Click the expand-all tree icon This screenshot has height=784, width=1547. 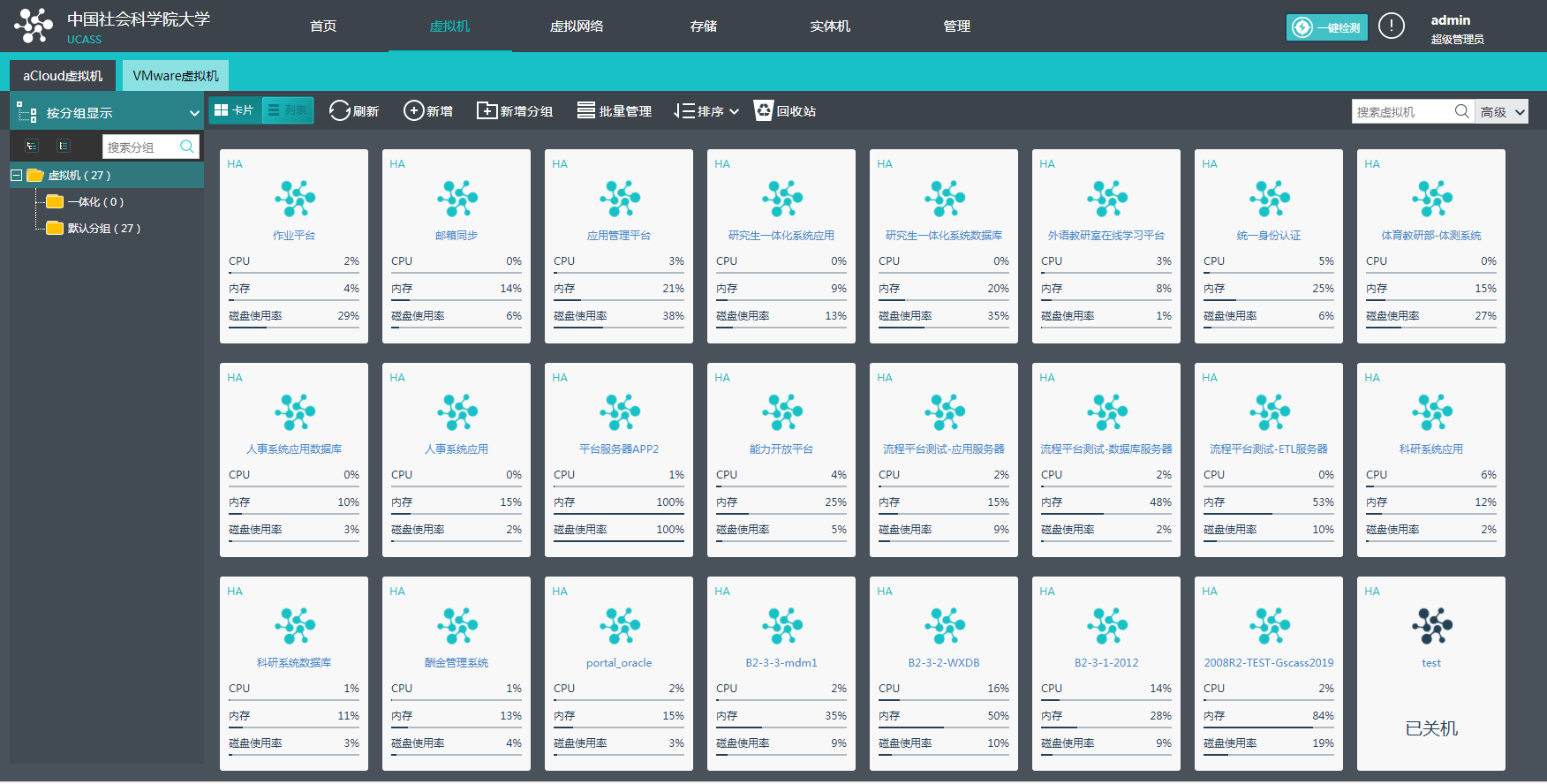click(32, 146)
